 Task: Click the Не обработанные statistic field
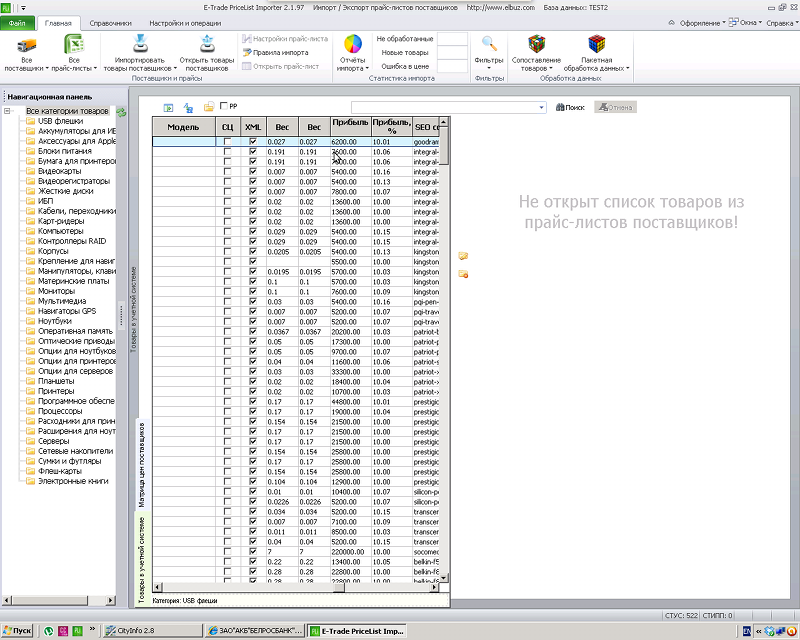click(x=453, y=39)
